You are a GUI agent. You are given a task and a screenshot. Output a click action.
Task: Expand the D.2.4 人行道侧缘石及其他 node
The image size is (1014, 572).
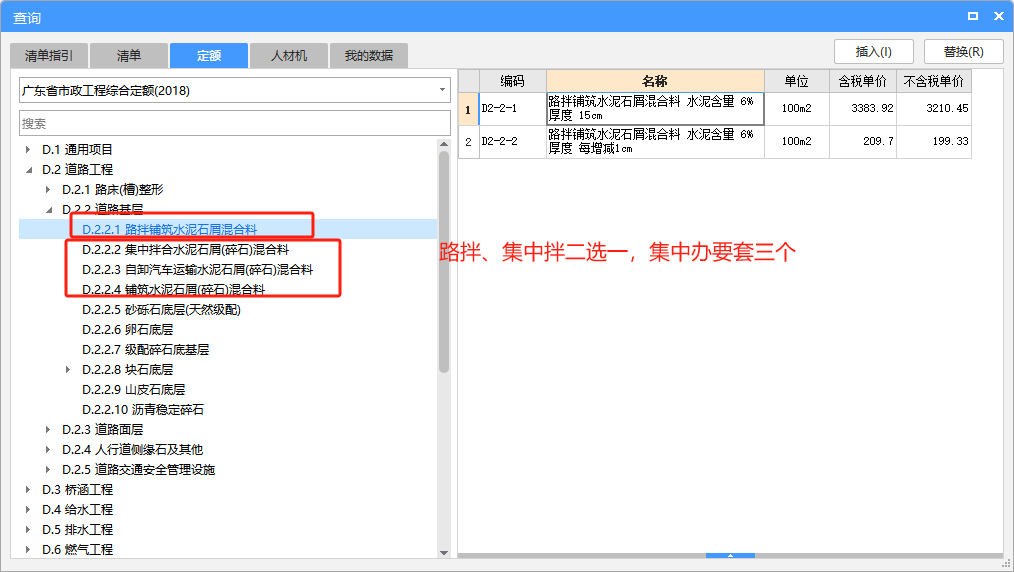(x=48, y=450)
